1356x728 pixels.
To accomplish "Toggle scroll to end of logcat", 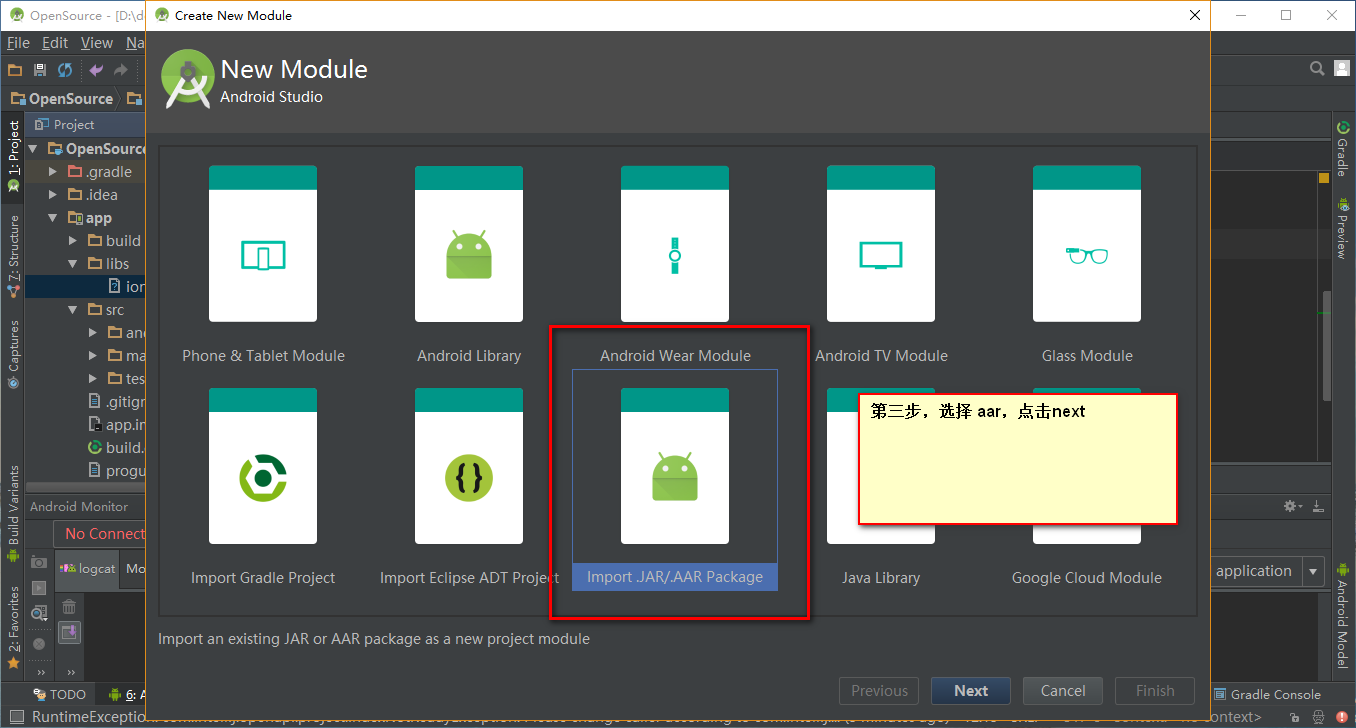I will [x=69, y=632].
